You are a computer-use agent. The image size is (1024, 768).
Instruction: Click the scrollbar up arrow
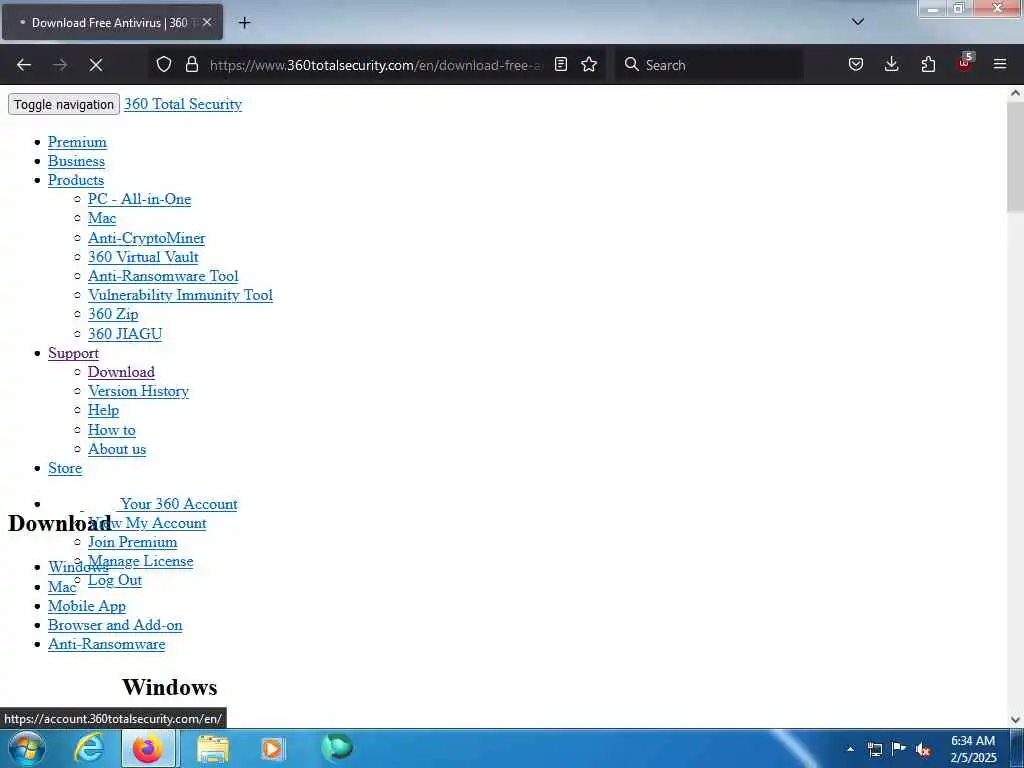pos(1015,93)
